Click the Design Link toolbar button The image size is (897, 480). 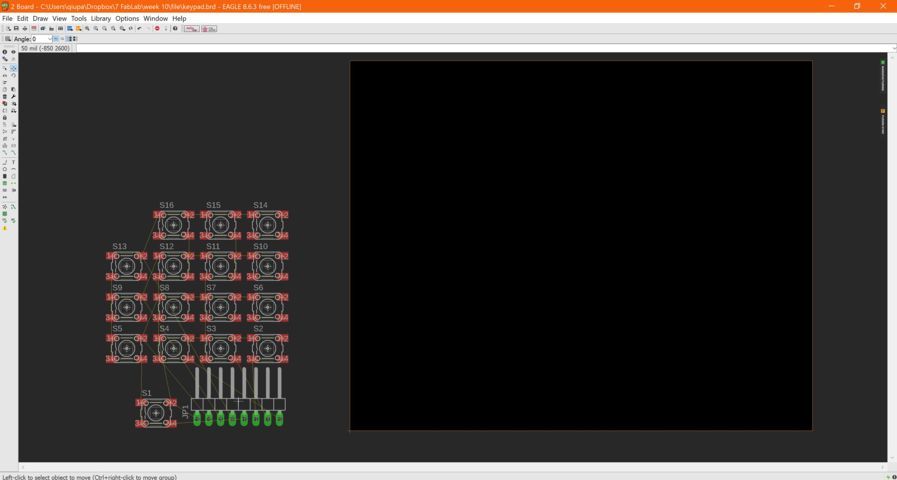pyautogui.click(x=192, y=29)
